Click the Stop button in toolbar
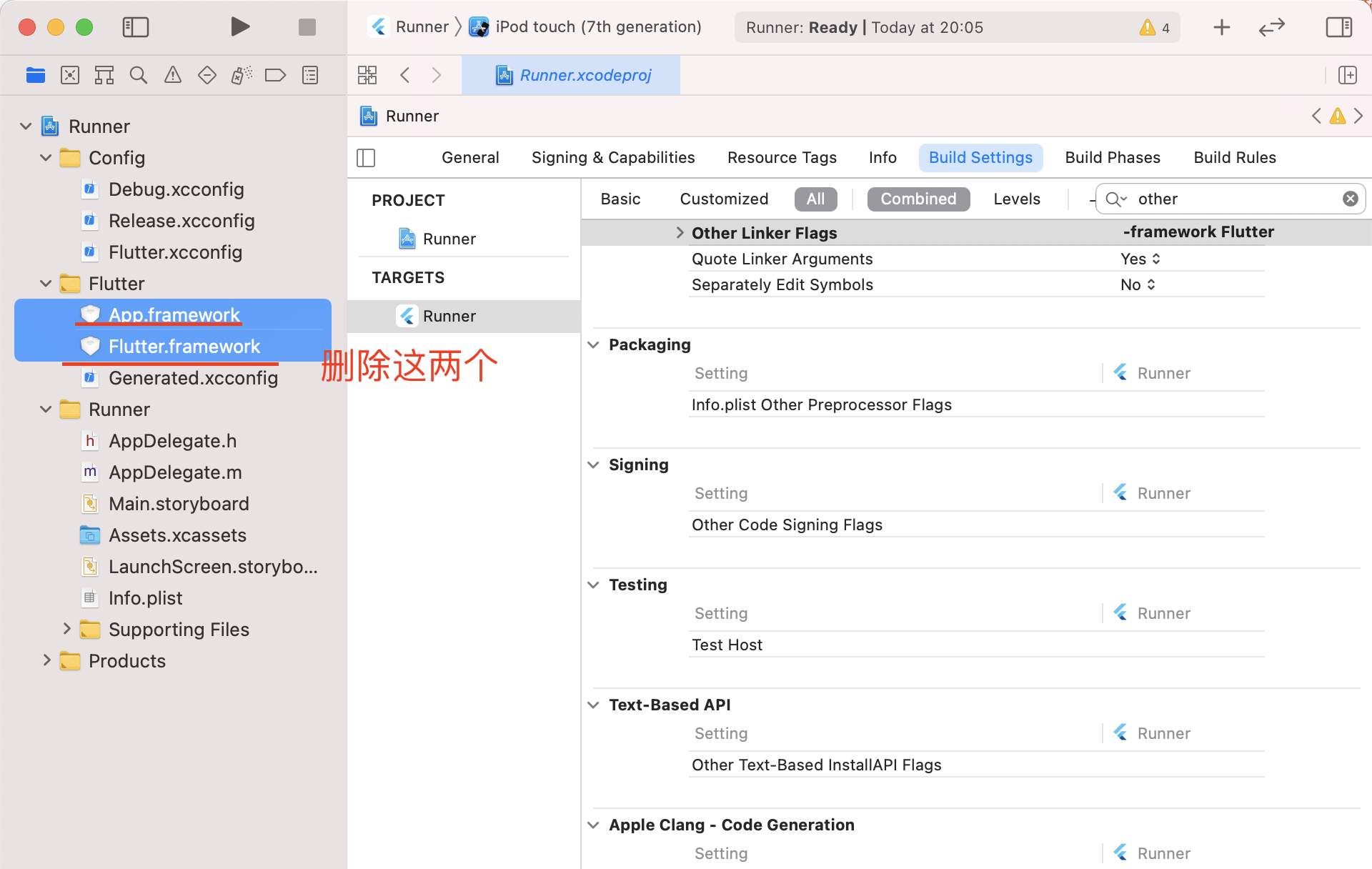The width and height of the screenshot is (1372, 869). pos(307,27)
